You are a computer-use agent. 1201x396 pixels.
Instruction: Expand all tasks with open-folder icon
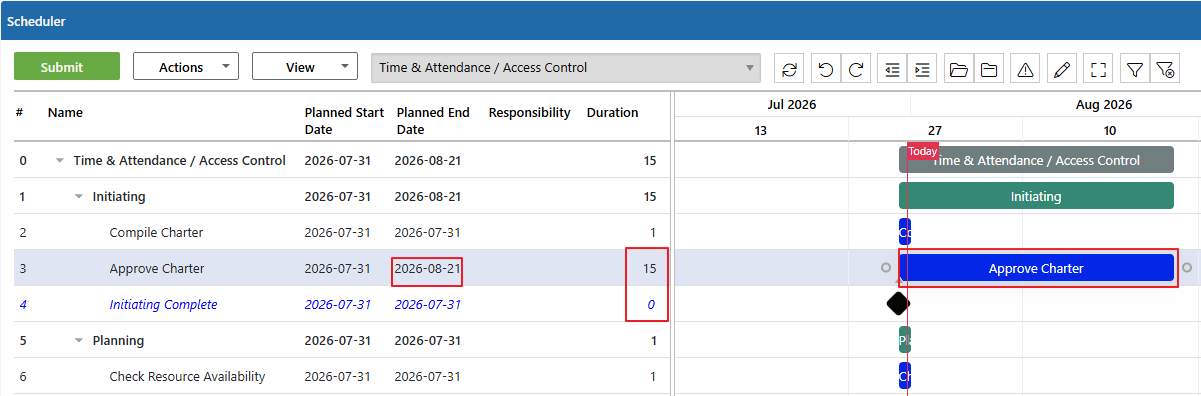pos(959,68)
